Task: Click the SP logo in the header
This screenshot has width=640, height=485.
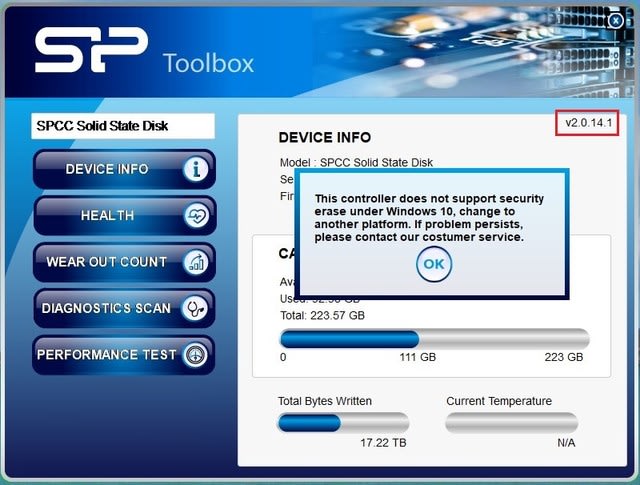Action: (x=91, y=50)
